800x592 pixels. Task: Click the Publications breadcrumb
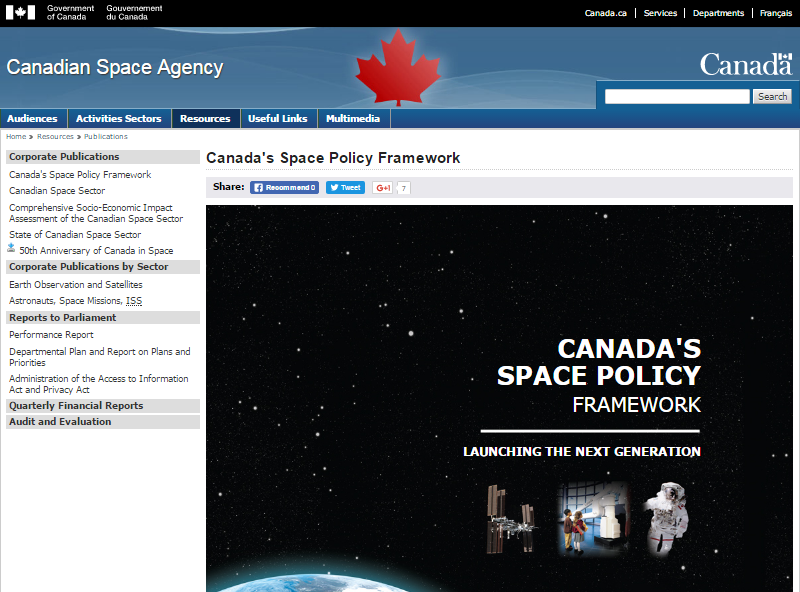click(106, 137)
